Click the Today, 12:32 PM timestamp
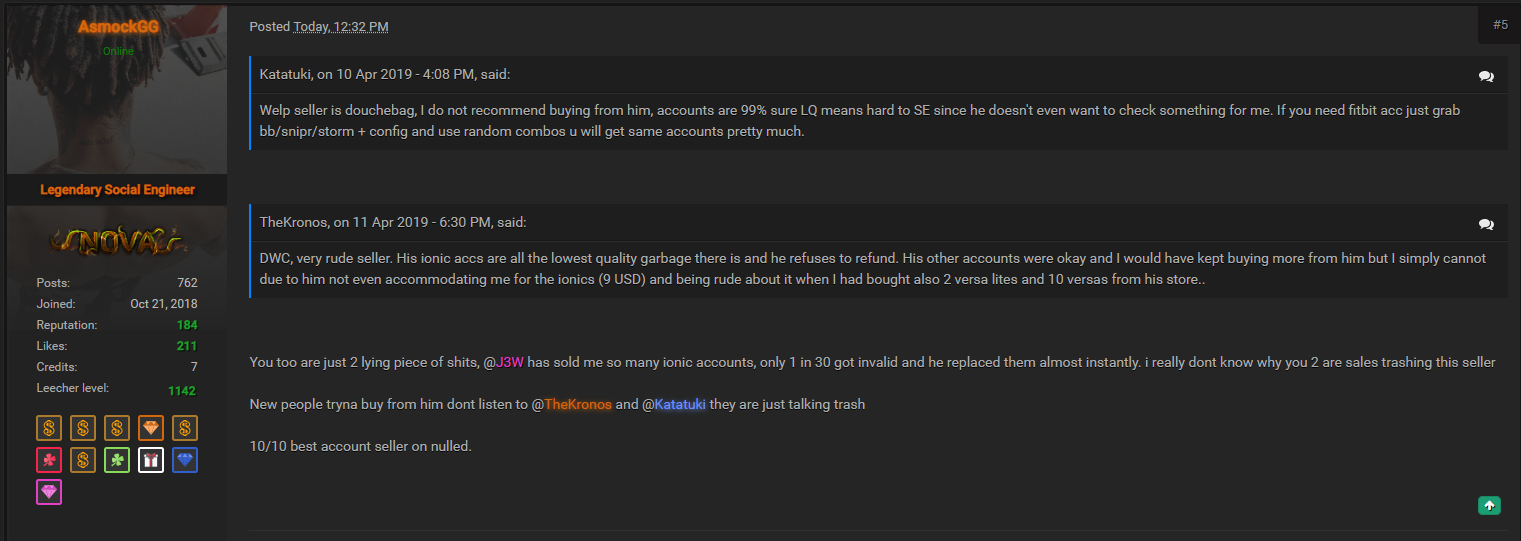Viewport: 1521px width, 541px height. pos(341,27)
